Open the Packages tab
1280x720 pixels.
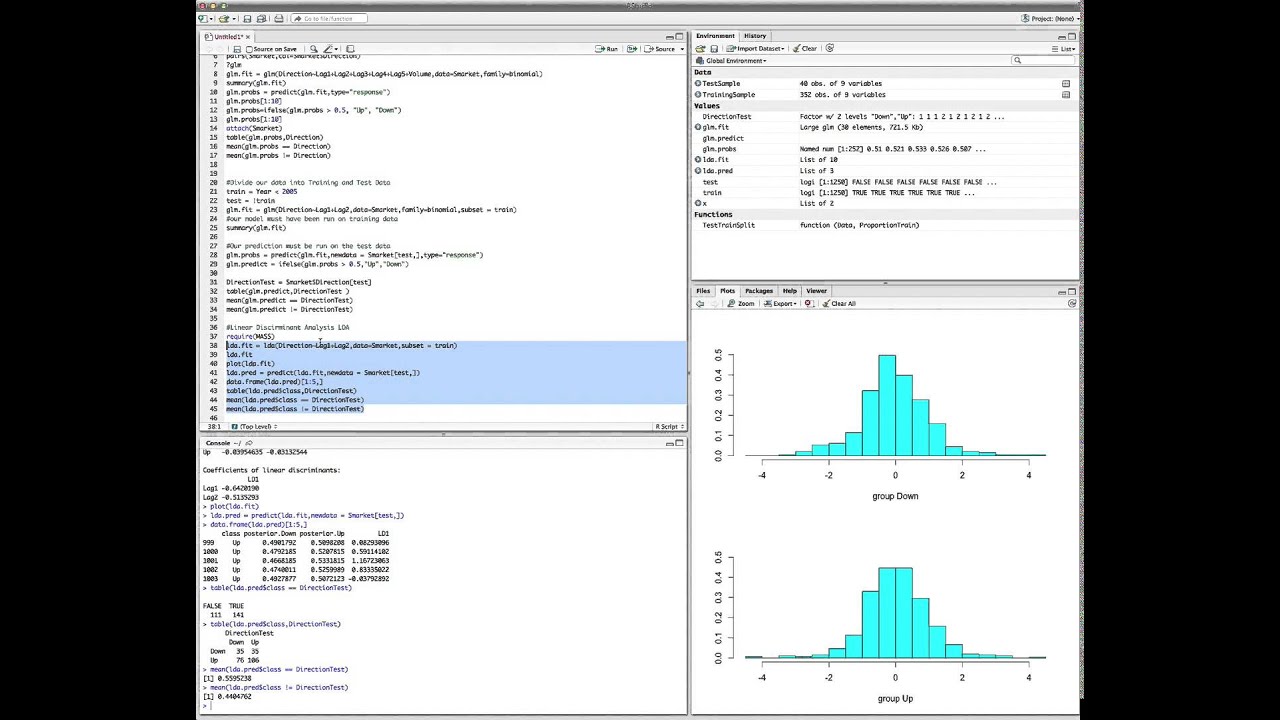tap(759, 291)
